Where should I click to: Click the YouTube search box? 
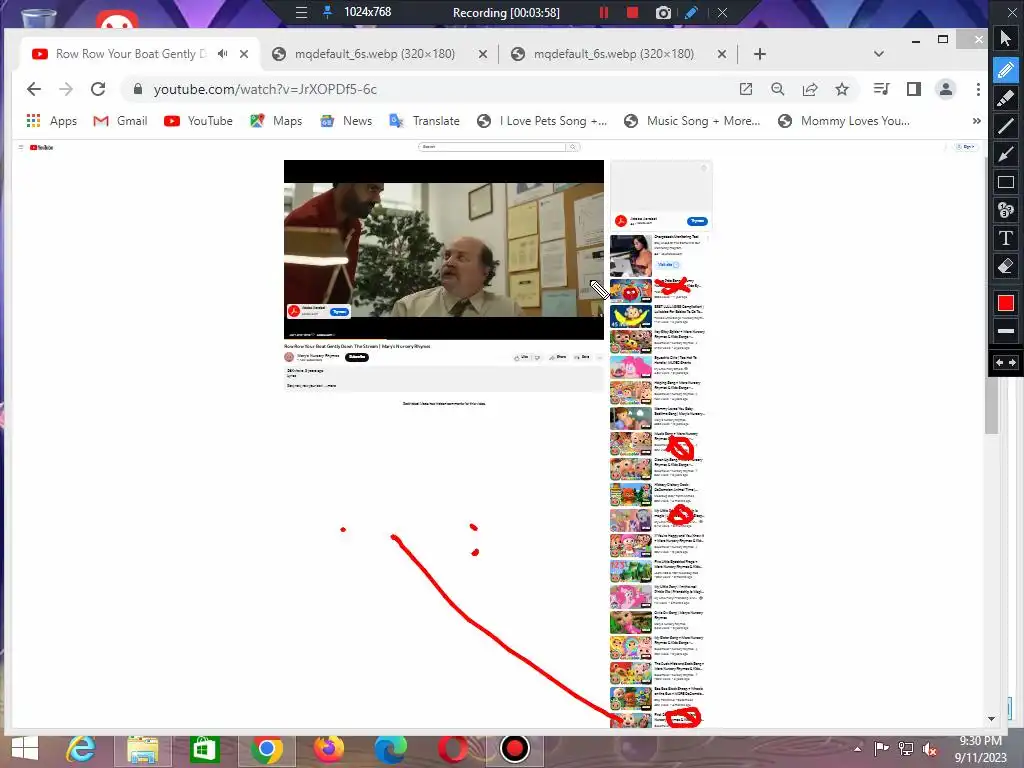pyautogui.click(x=492, y=147)
